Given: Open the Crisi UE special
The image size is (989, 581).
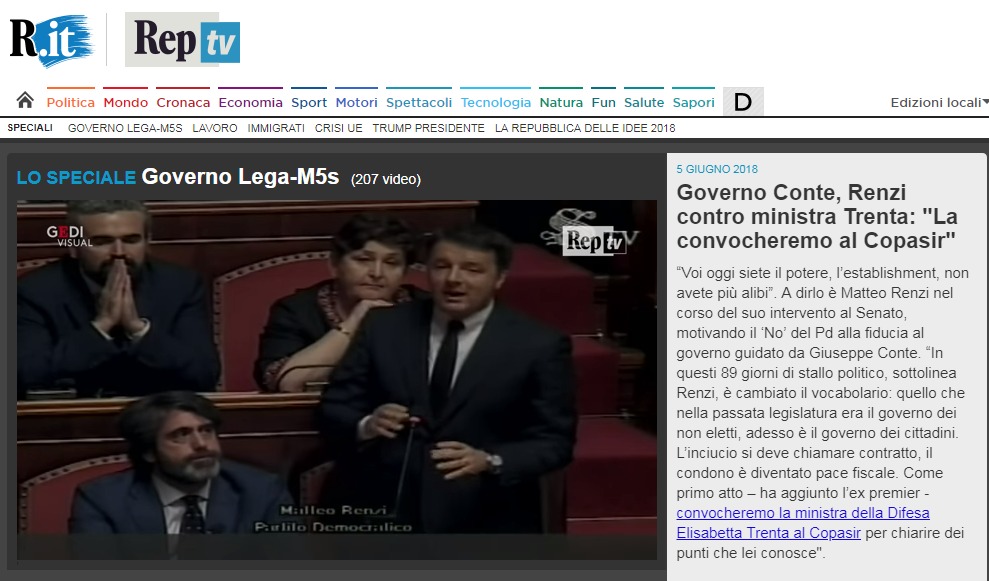Looking at the screenshot, I should (339, 128).
